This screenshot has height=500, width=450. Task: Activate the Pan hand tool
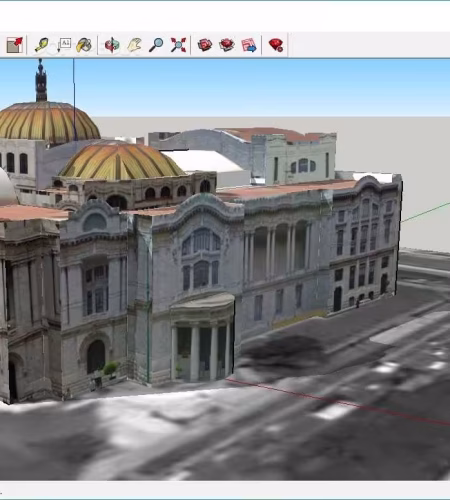click(x=134, y=45)
